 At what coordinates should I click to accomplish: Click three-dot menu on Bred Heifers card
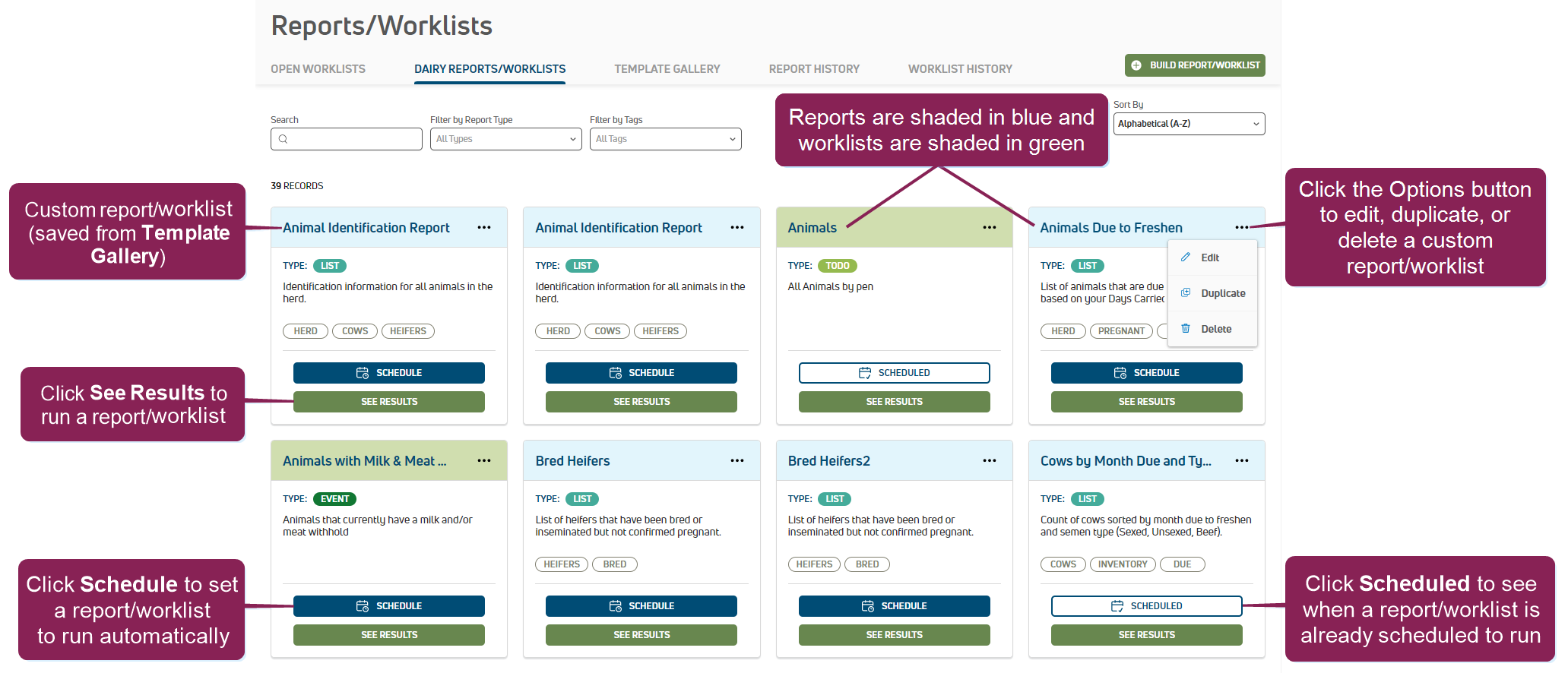736,461
